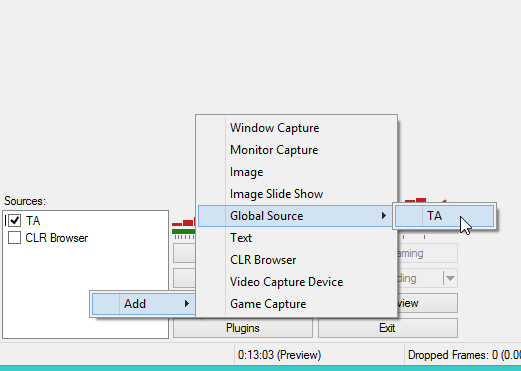Enable the CLR Browser source checkbox

tap(14, 238)
